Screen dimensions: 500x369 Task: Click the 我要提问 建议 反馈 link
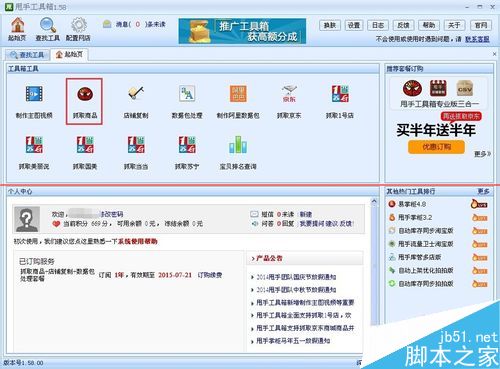coord(327,223)
